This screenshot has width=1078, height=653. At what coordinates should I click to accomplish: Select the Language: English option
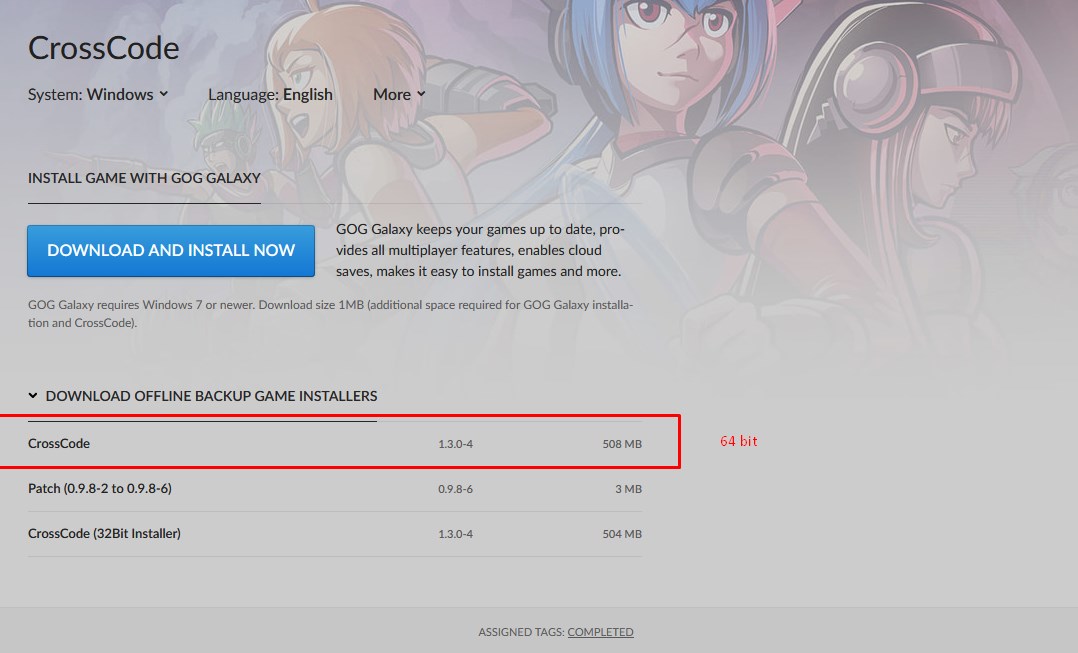point(270,94)
